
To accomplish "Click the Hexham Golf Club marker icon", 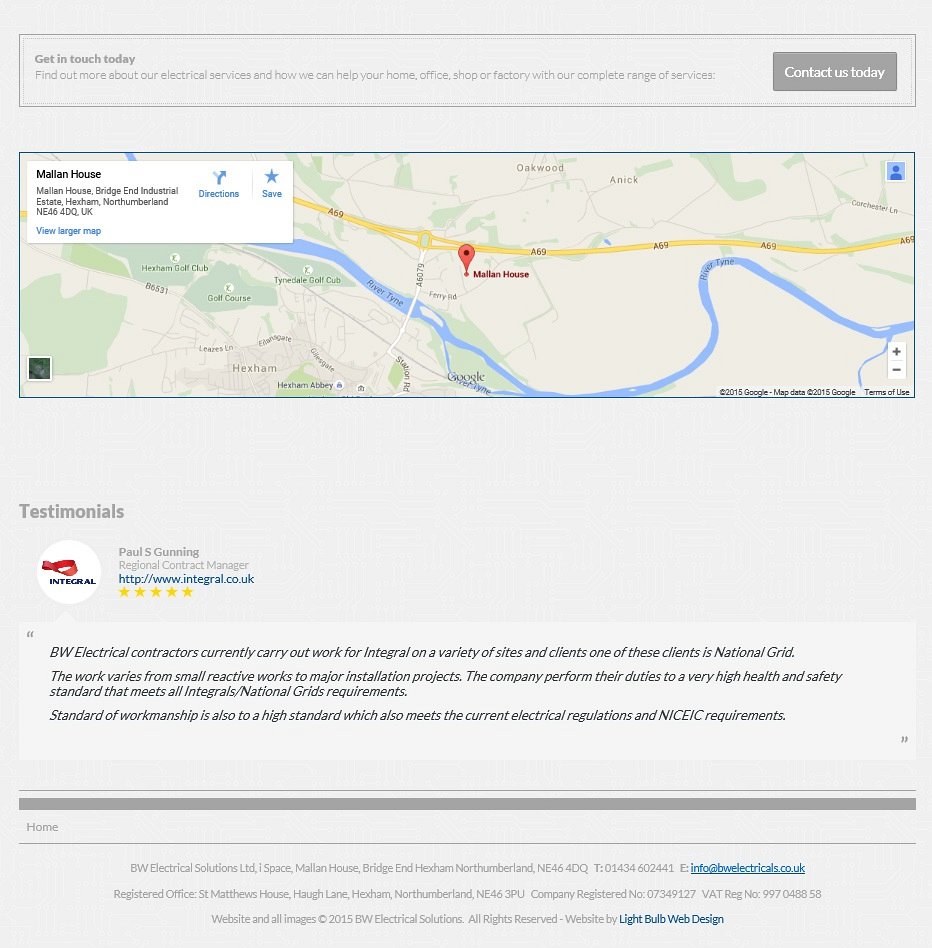I will (175, 258).
